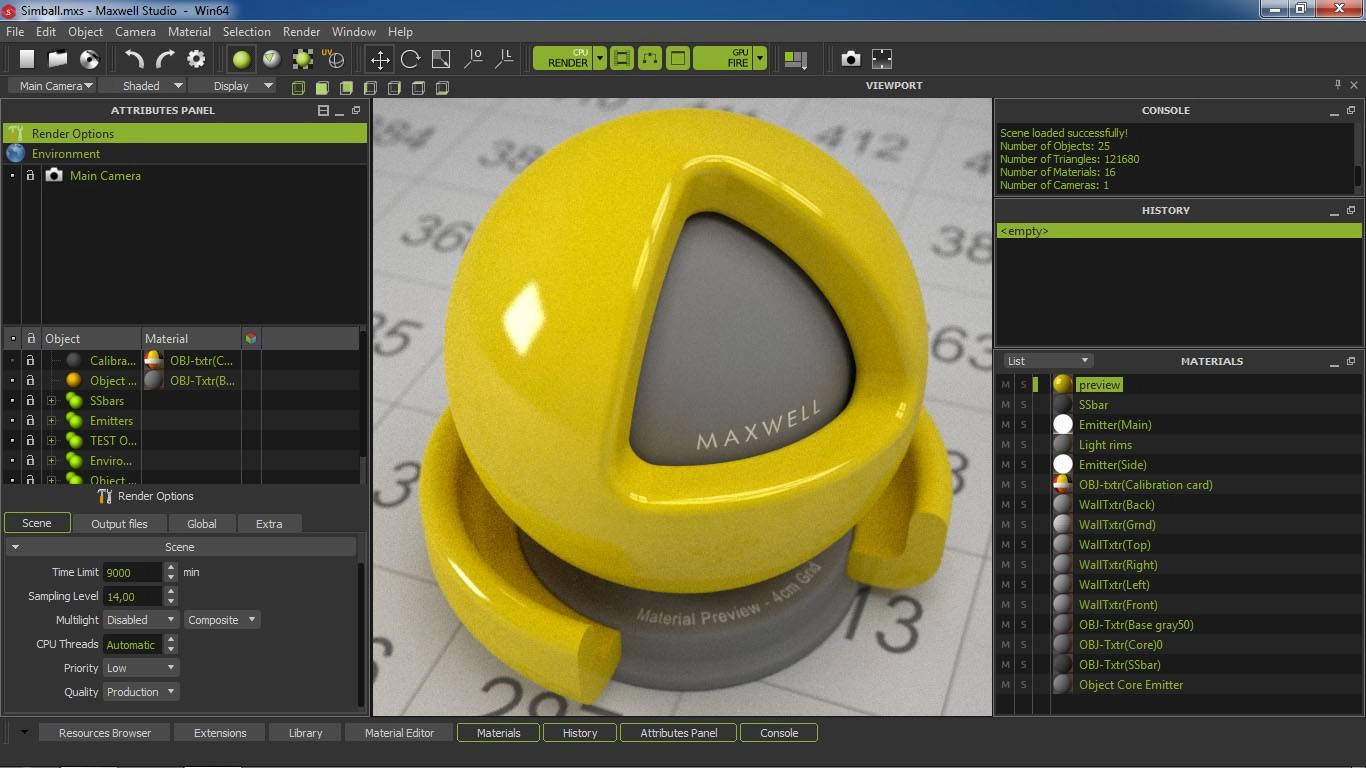Undo the last action with arrow icon
The image size is (1366, 768).
point(134,59)
